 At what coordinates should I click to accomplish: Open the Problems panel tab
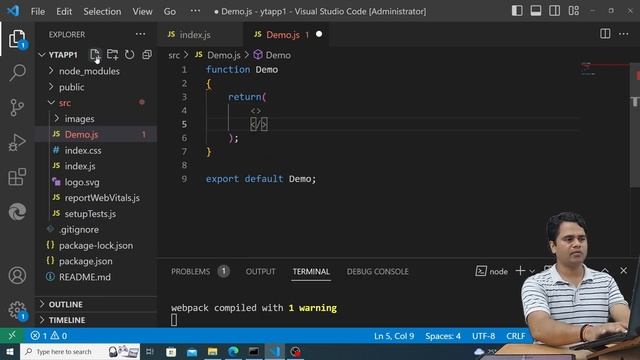pyautogui.click(x=191, y=271)
